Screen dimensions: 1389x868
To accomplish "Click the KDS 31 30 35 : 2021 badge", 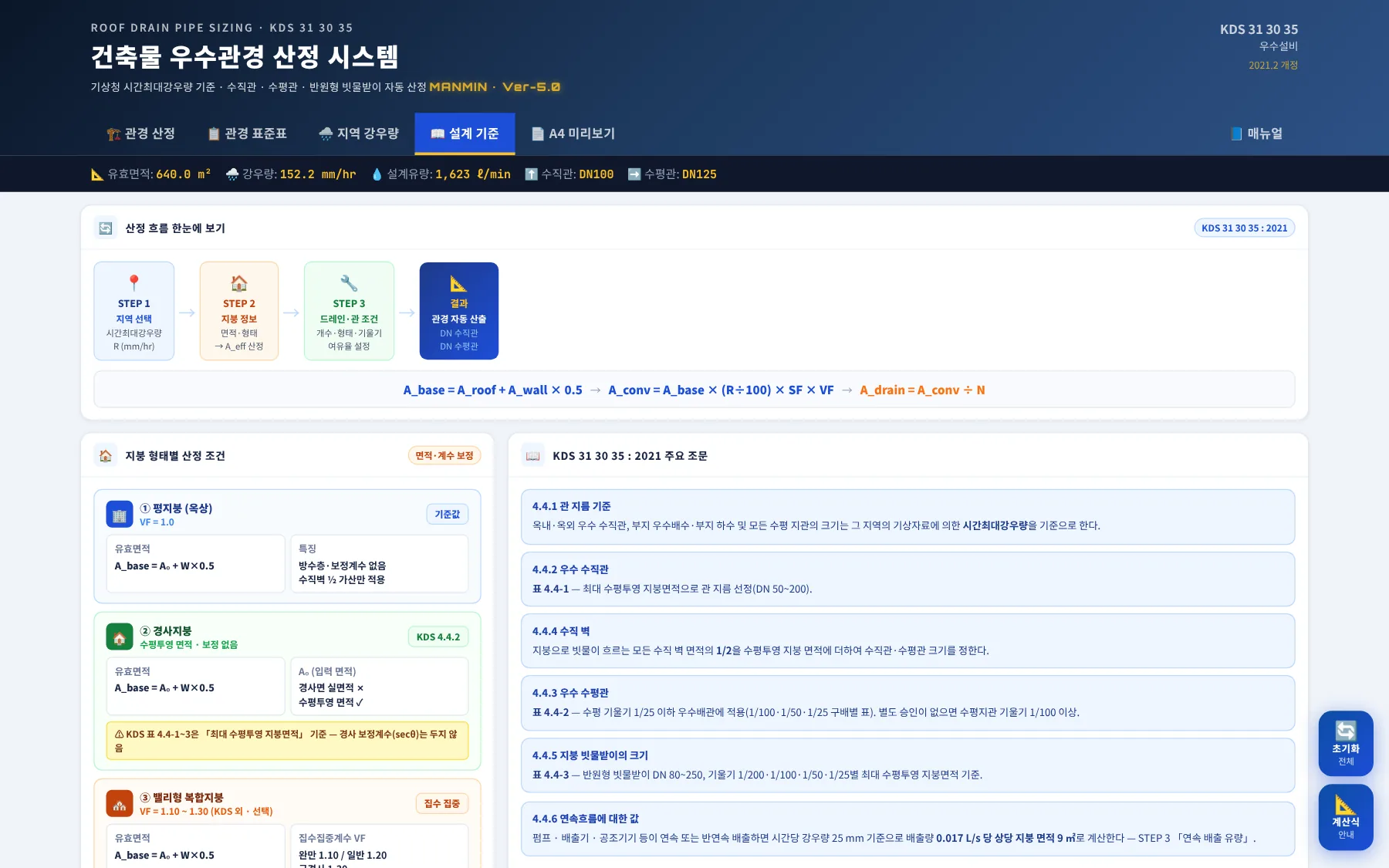I will click(1245, 228).
